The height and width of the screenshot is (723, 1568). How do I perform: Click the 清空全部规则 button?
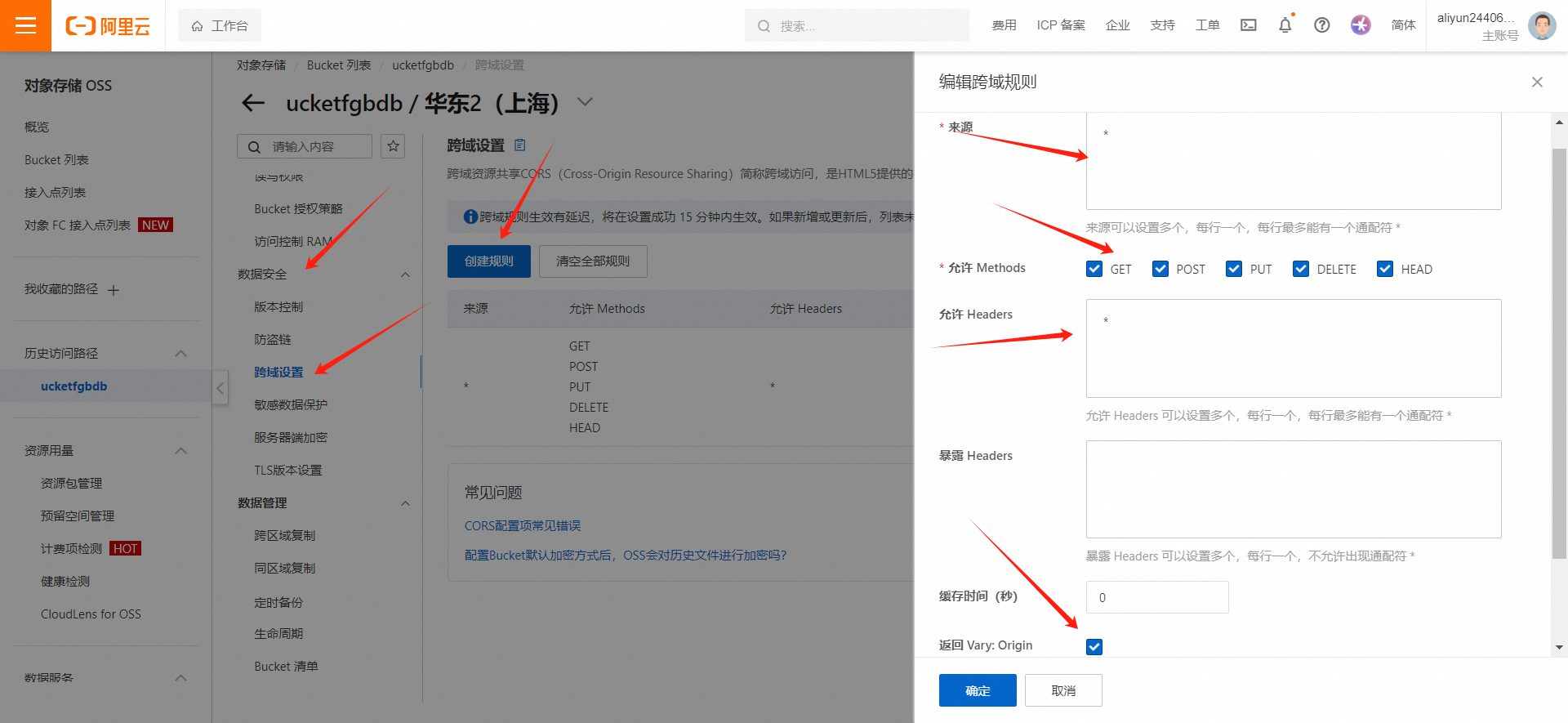[x=593, y=261]
